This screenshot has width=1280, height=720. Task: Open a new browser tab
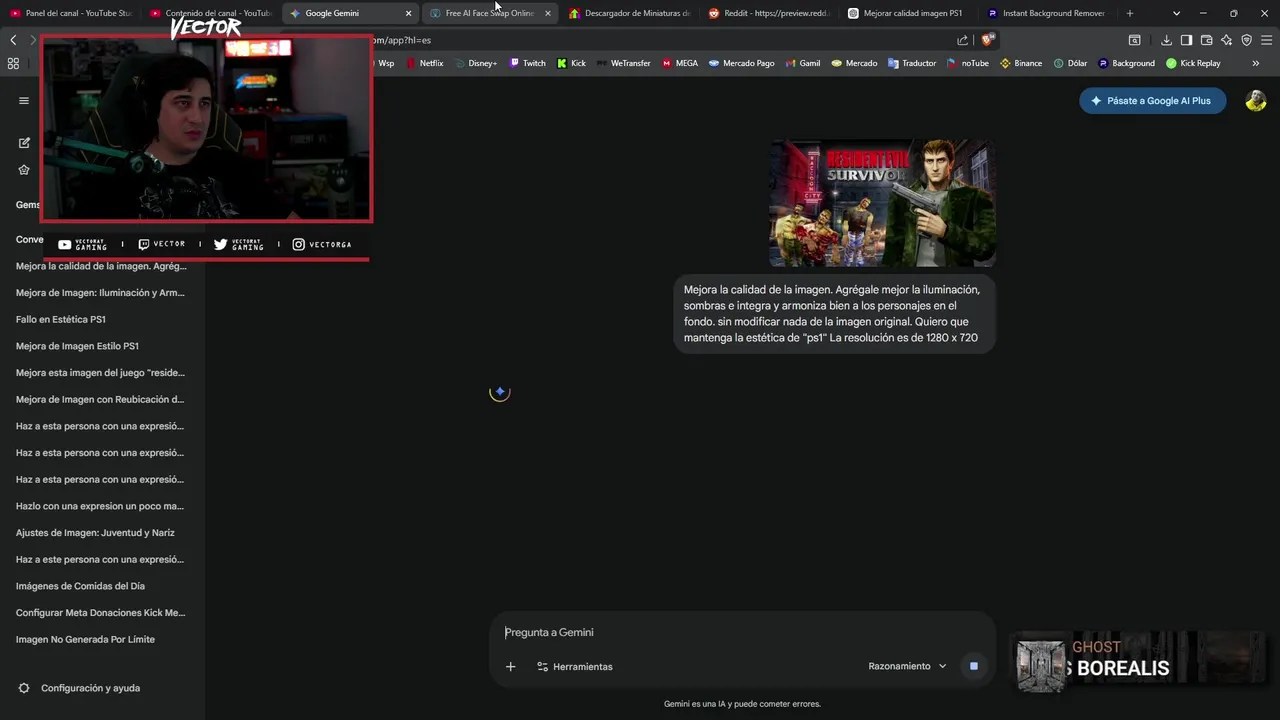tap(1129, 13)
